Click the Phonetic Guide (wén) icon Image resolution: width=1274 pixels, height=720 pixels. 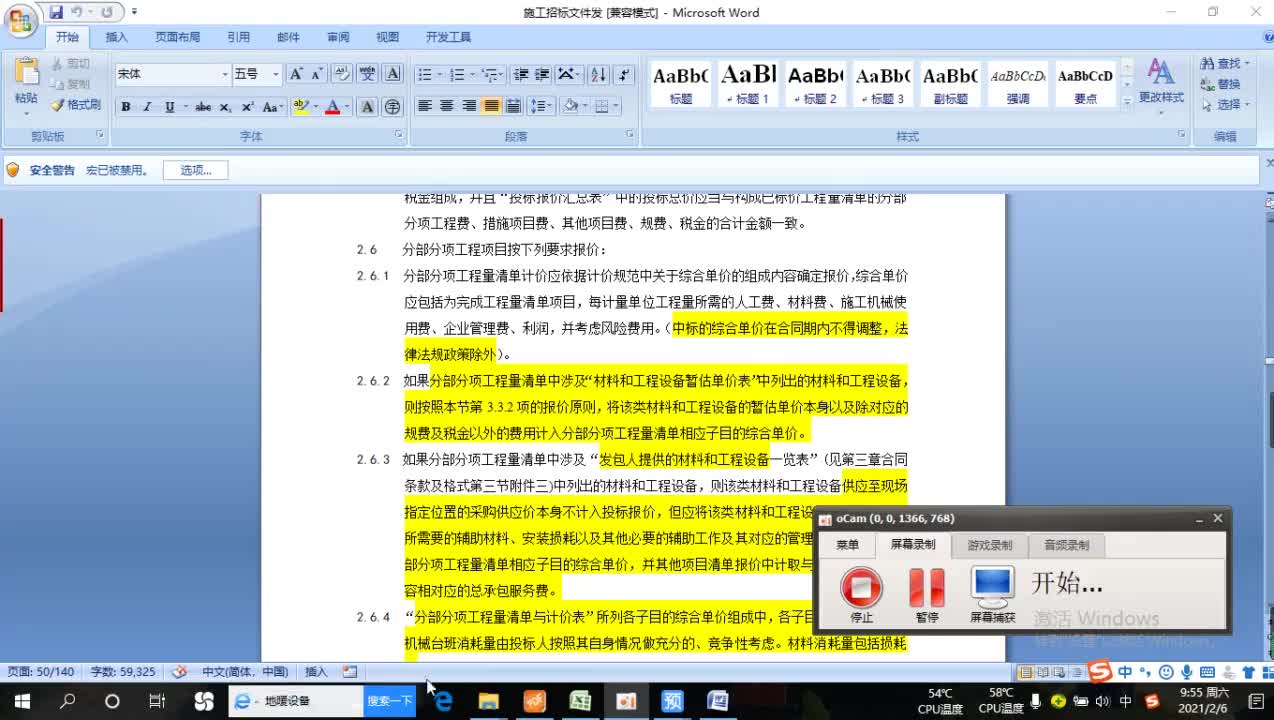[x=368, y=74]
